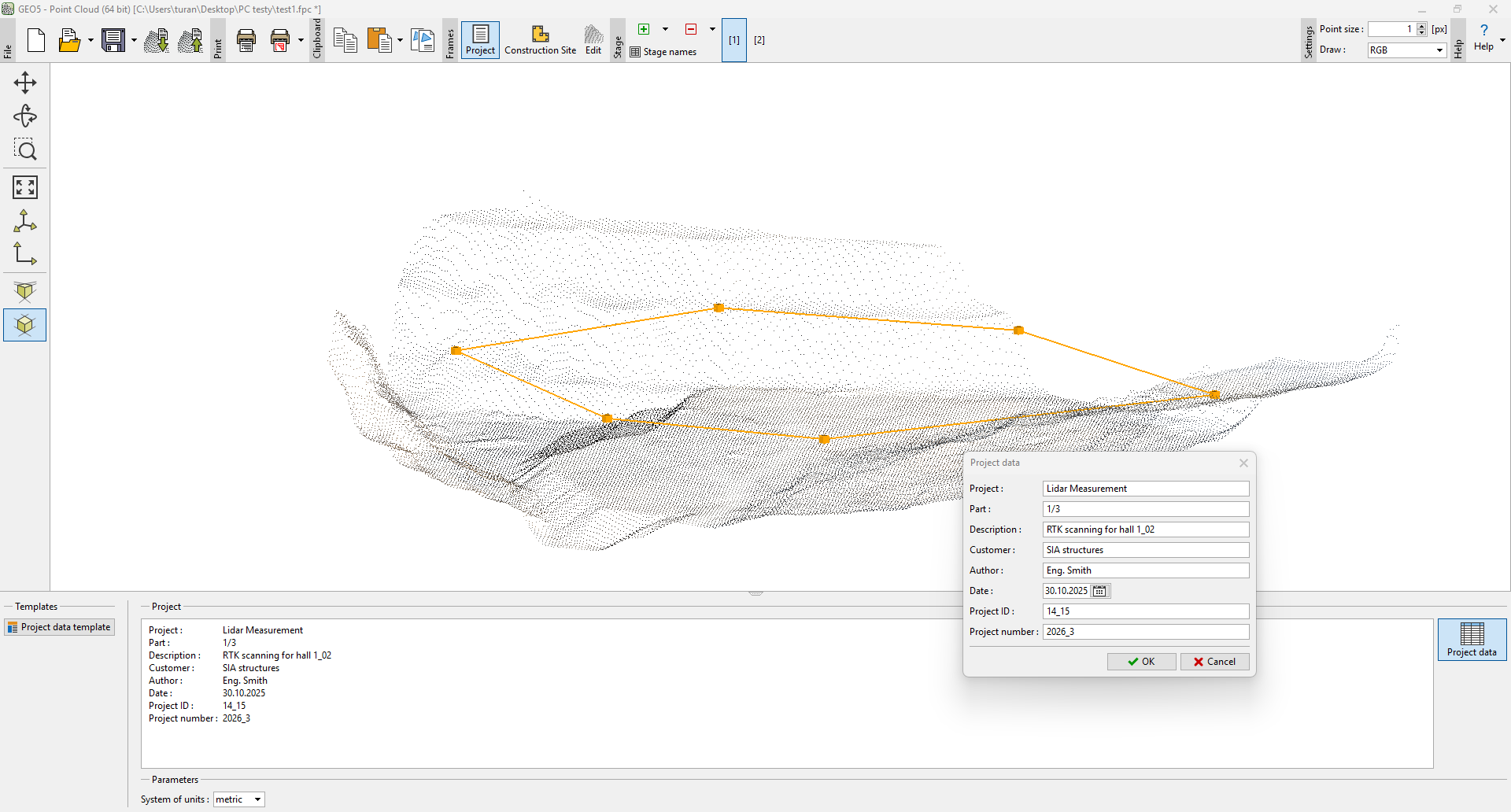This screenshot has width=1511, height=812.
Task: Open the Construction Site frame
Action: [540, 40]
